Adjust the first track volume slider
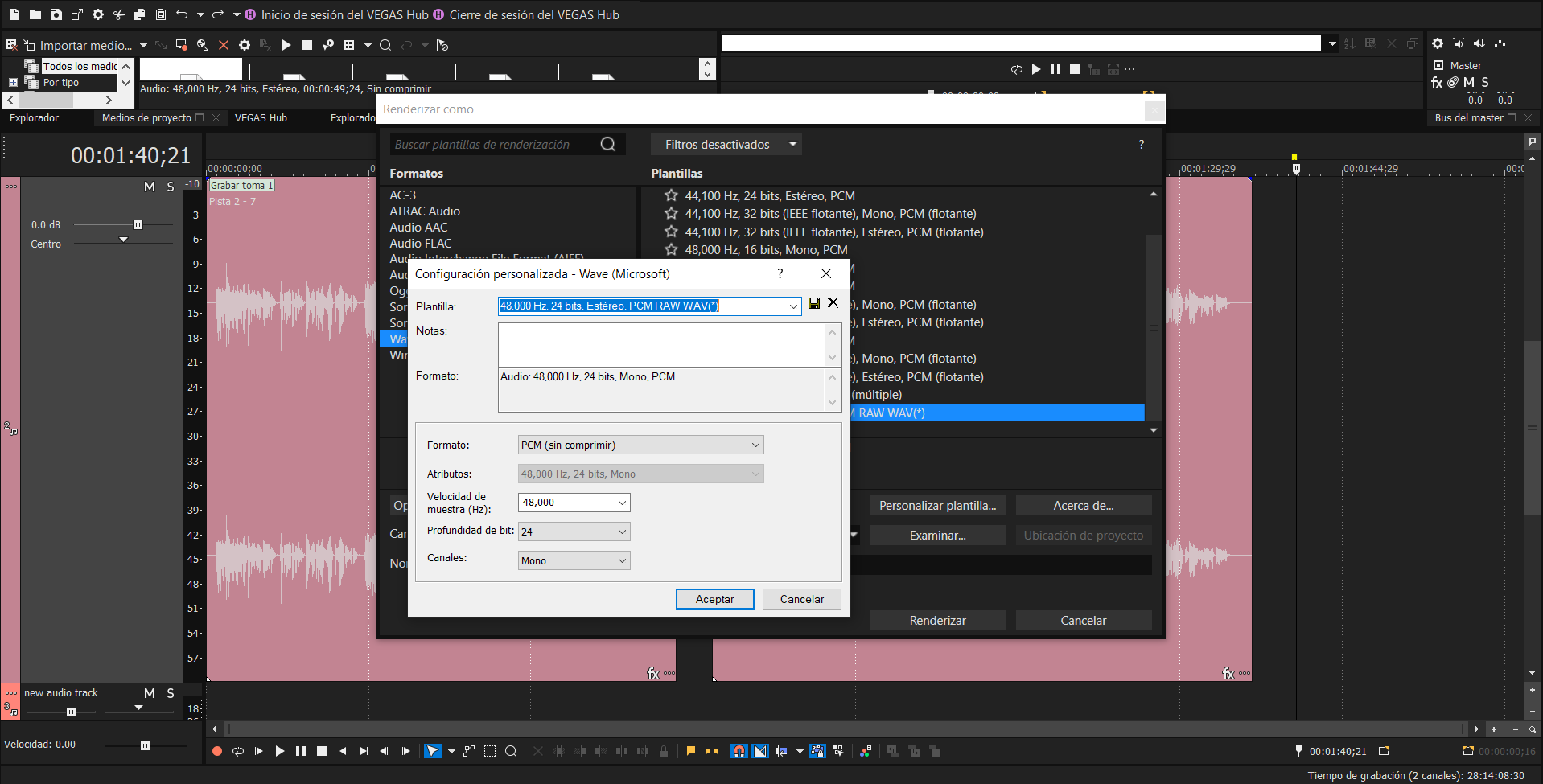This screenshot has width=1543, height=784. click(138, 225)
